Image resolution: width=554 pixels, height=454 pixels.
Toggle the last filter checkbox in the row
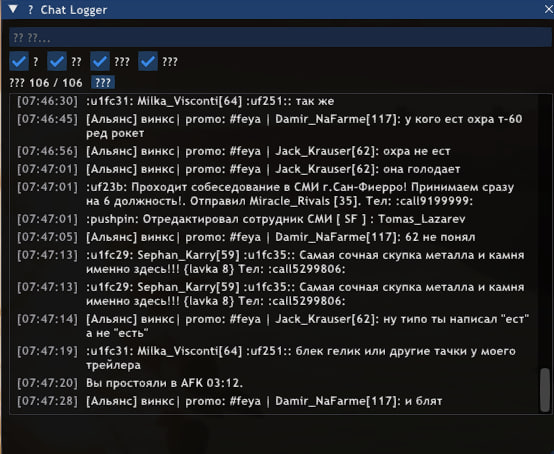coord(148,61)
